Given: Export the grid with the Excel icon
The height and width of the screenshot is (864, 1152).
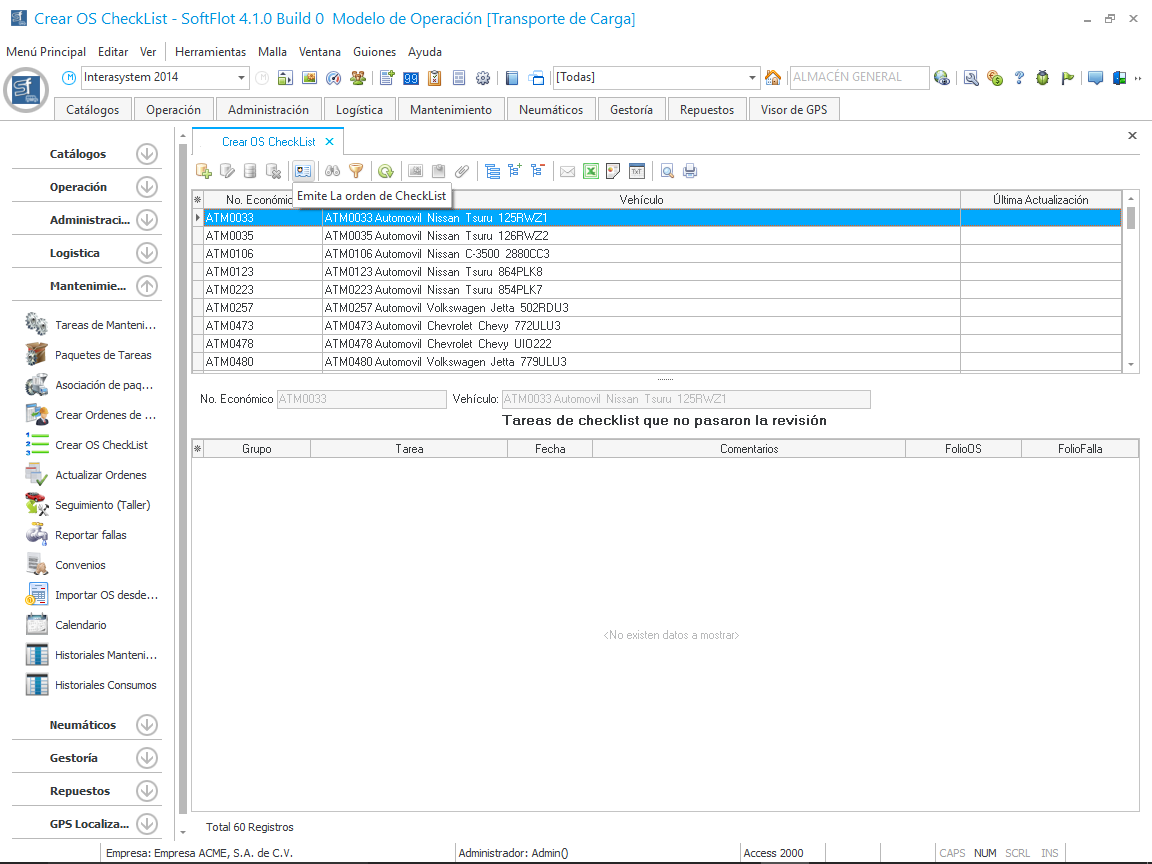Looking at the screenshot, I should click(591, 171).
